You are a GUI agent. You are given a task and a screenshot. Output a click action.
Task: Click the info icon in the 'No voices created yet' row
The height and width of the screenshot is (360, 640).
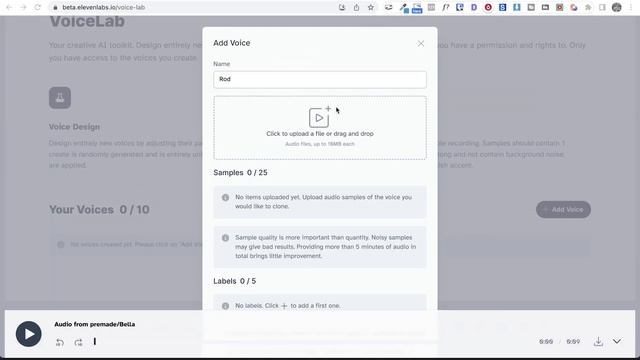[61, 244]
